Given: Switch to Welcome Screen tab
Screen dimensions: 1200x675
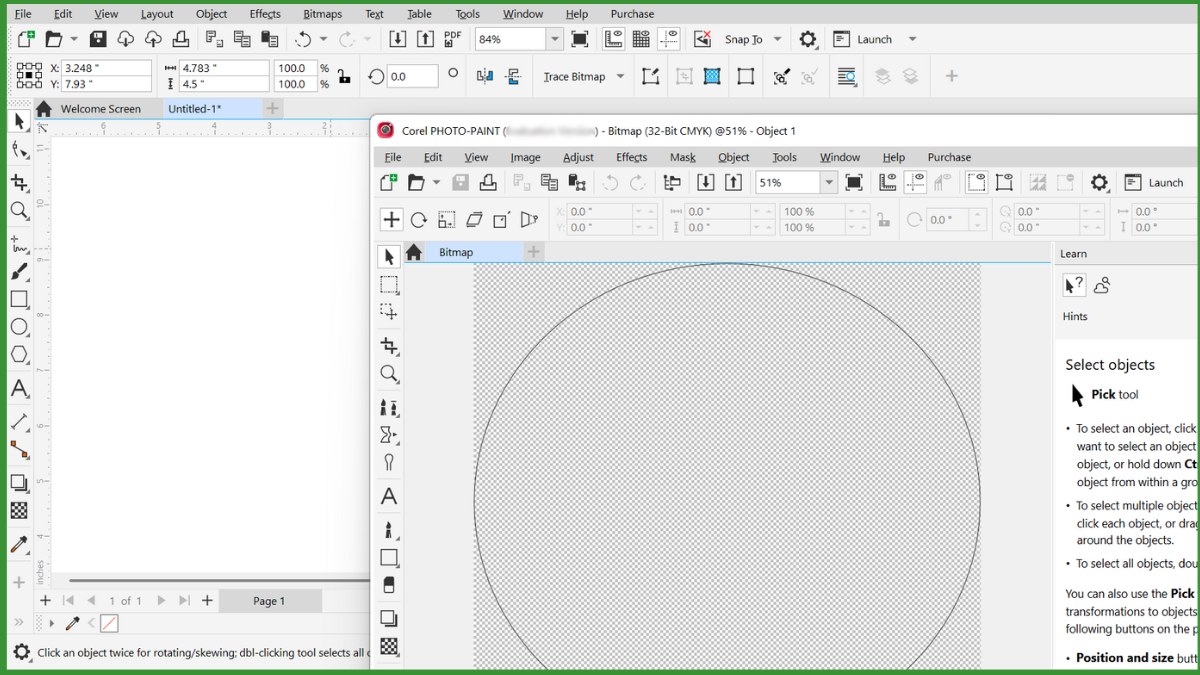Looking at the screenshot, I should pyautogui.click(x=100, y=108).
